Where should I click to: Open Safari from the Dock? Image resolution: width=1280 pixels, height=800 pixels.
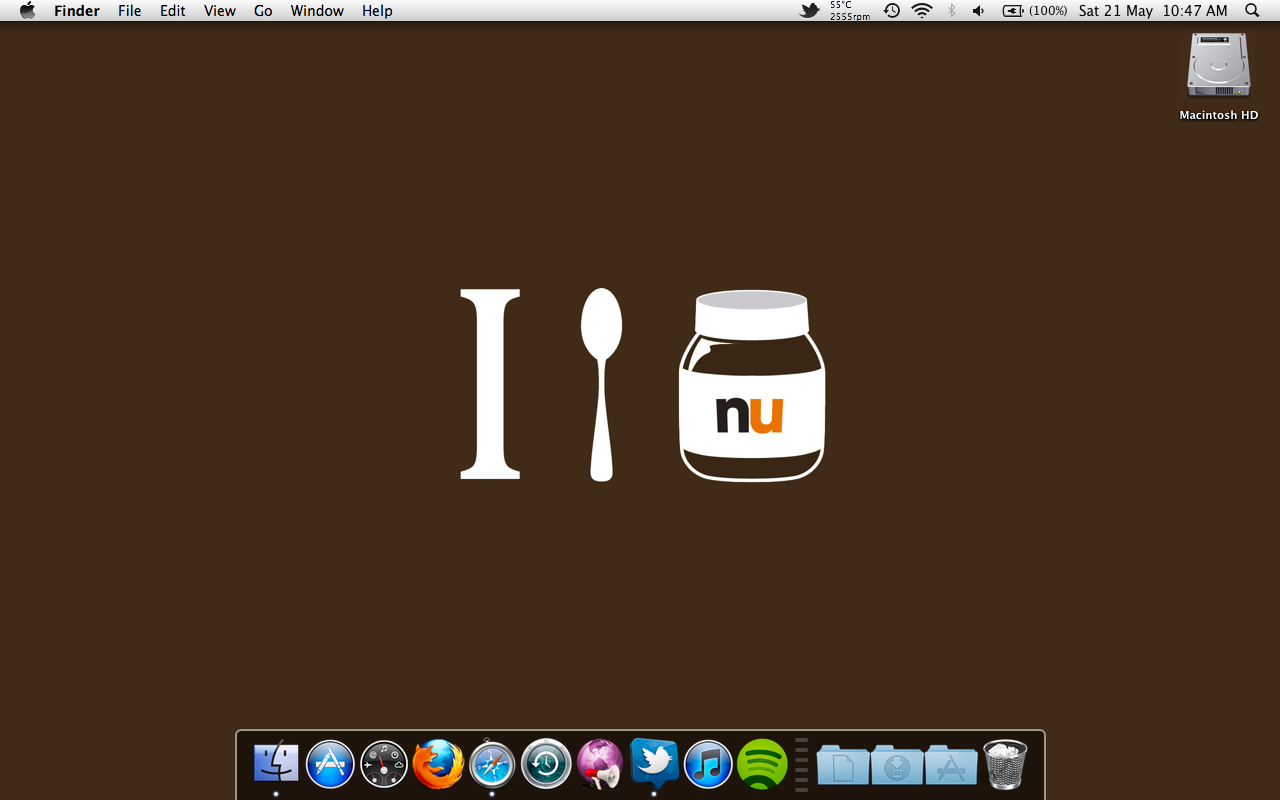(x=492, y=764)
